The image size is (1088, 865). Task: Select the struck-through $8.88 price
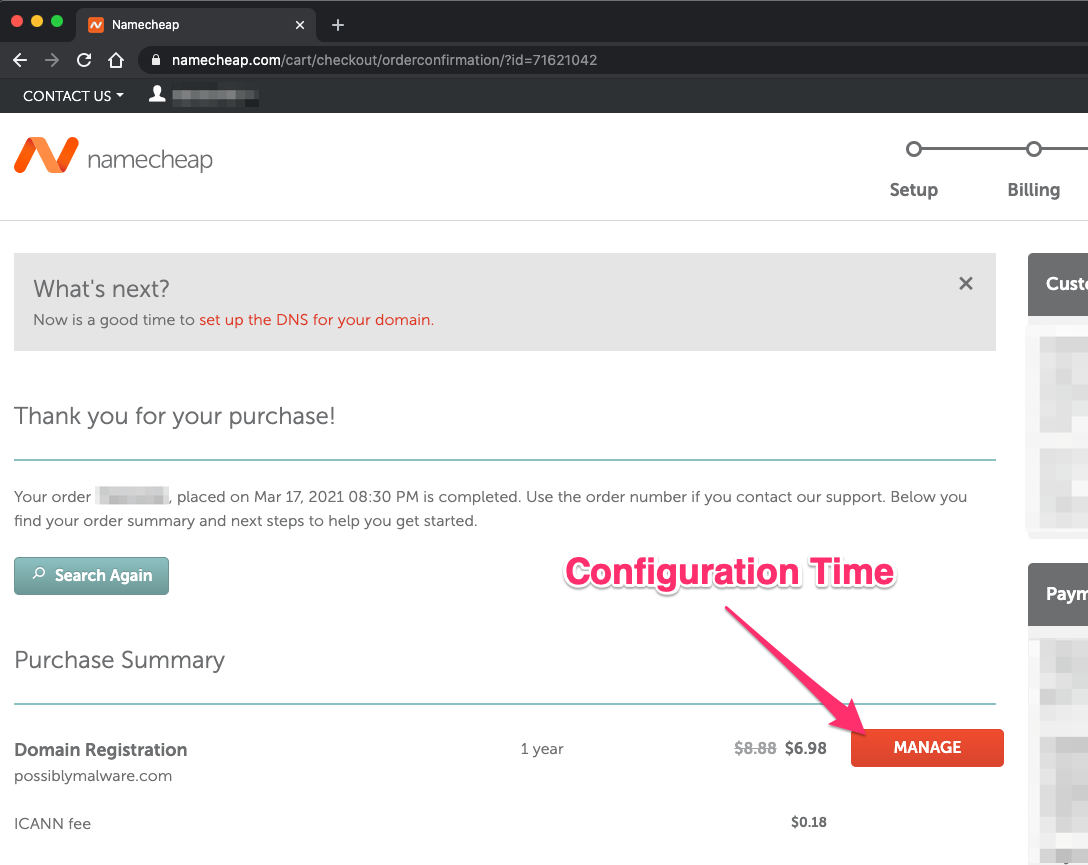(755, 748)
